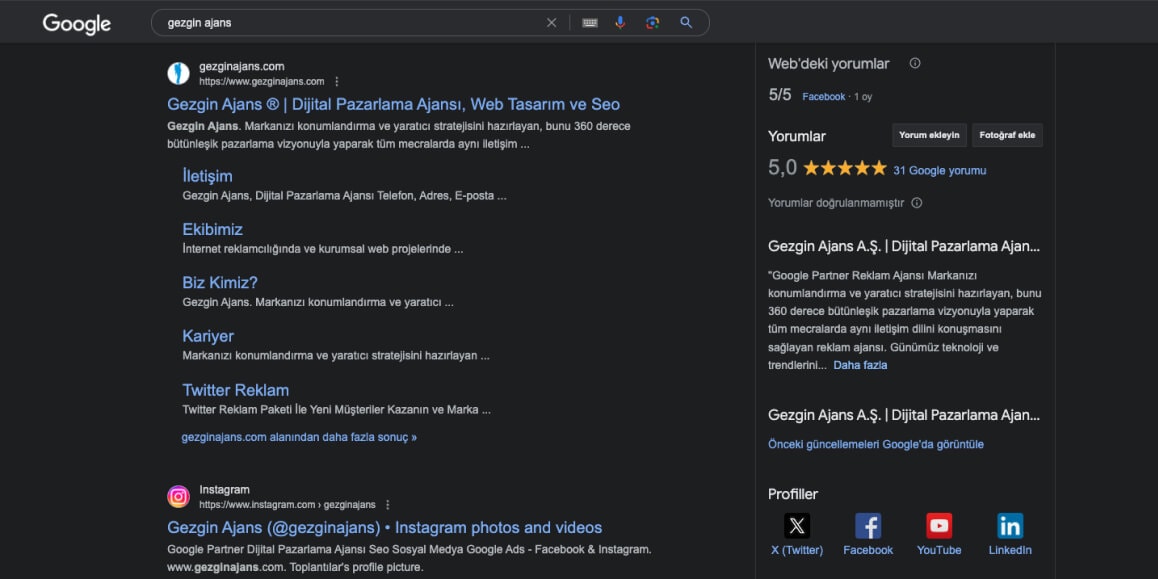Show info about Web'deki yorumlar

point(915,64)
